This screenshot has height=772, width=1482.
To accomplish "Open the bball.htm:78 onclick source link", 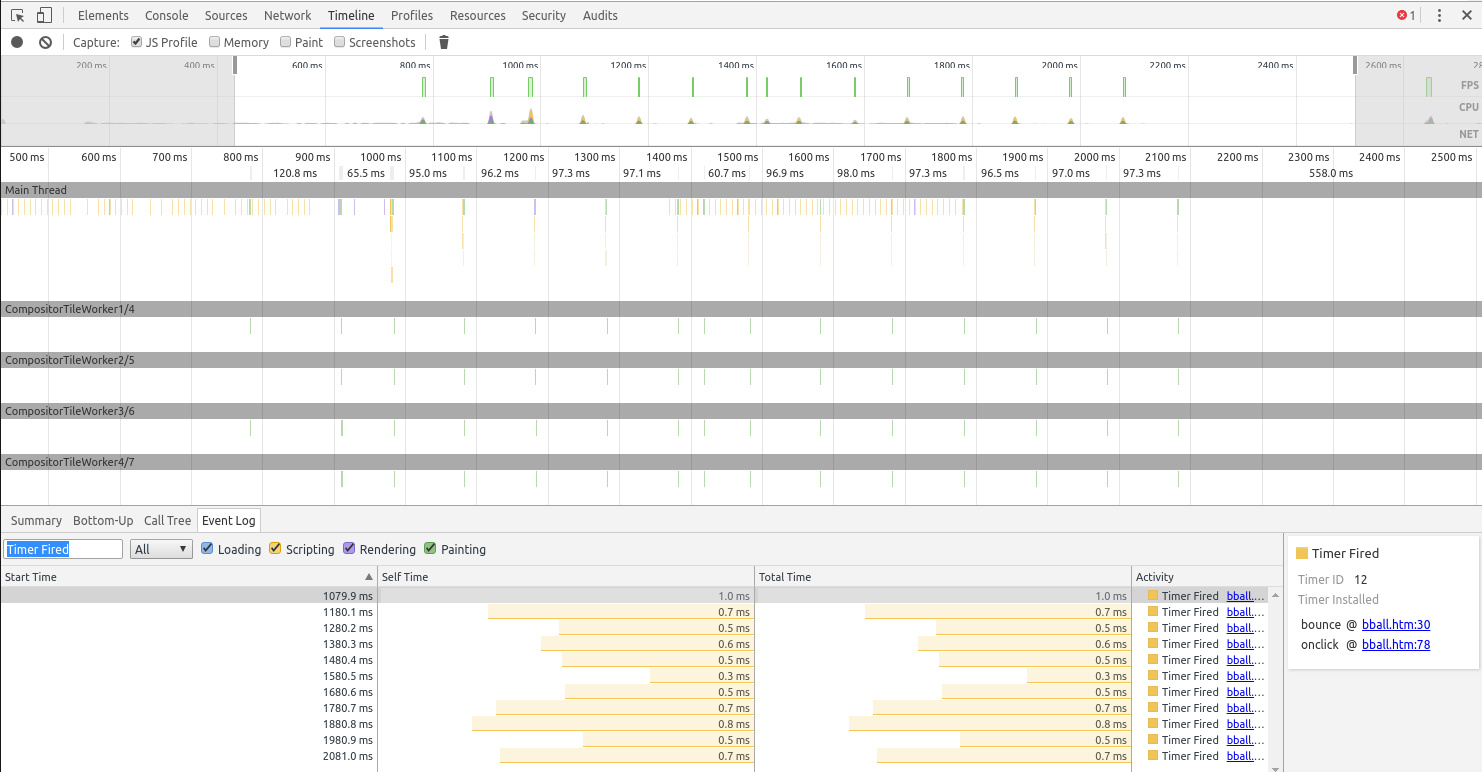I will pos(1396,644).
